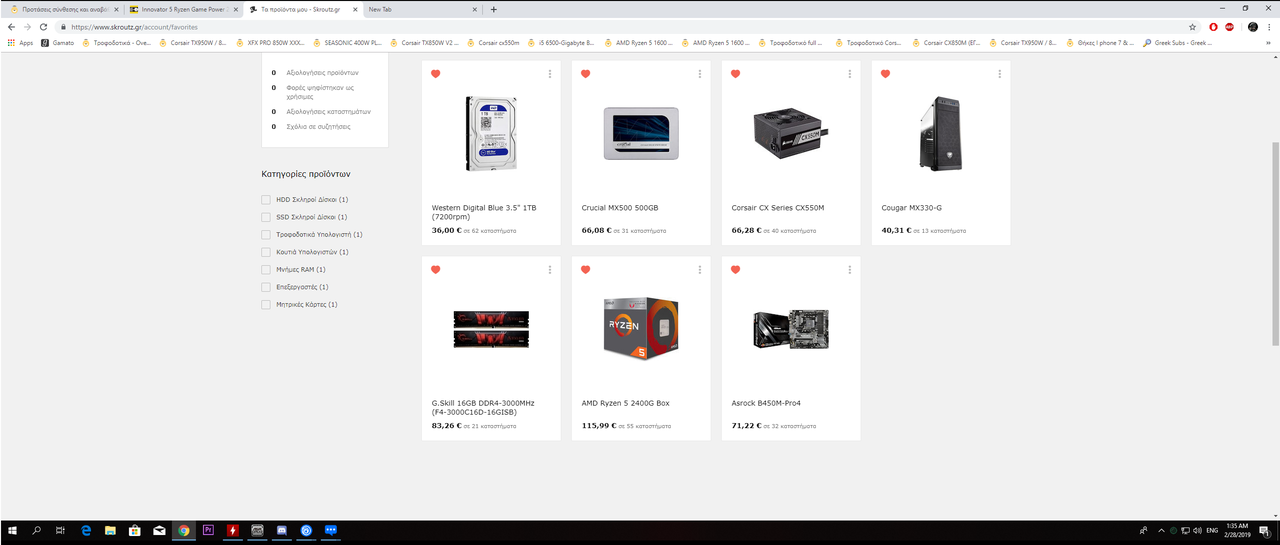
Task: Open Greek Subs bookmark
Action: point(1178,43)
